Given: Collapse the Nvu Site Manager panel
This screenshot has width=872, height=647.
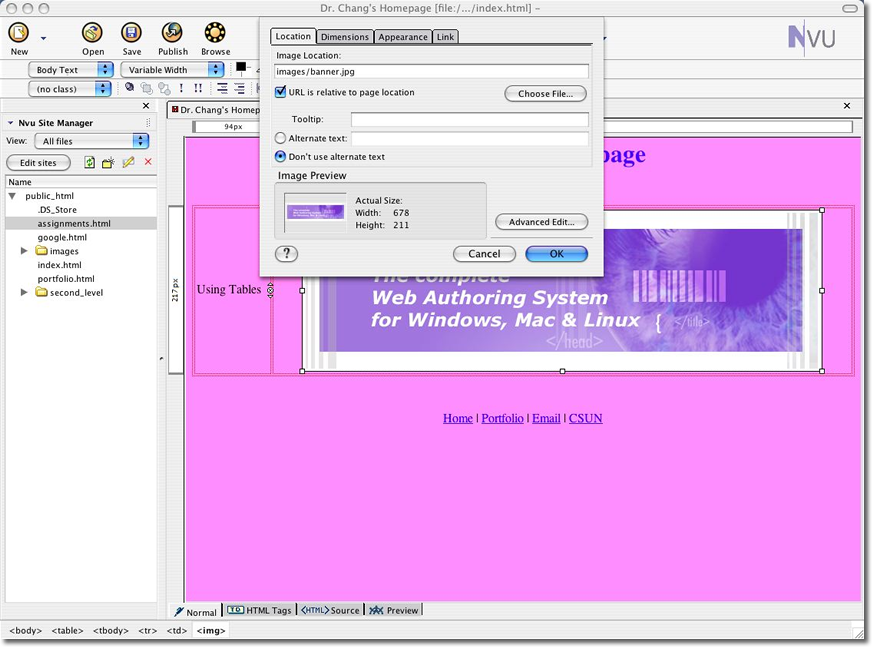Looking at the screenshot, I should (10, 123).
